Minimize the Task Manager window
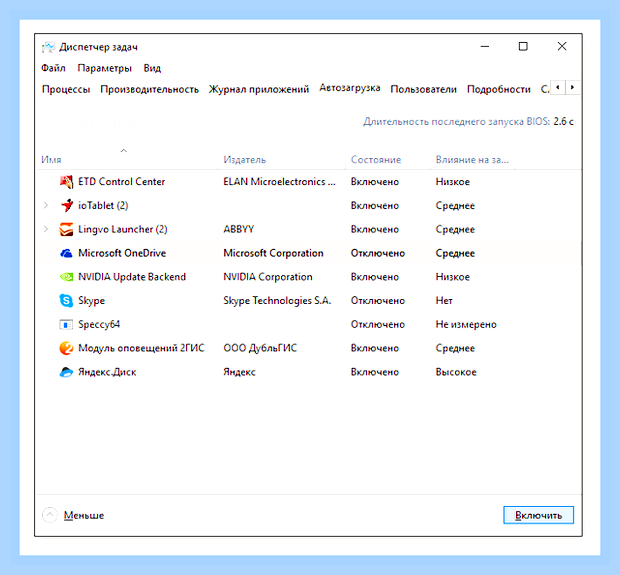 coord(485,47)
